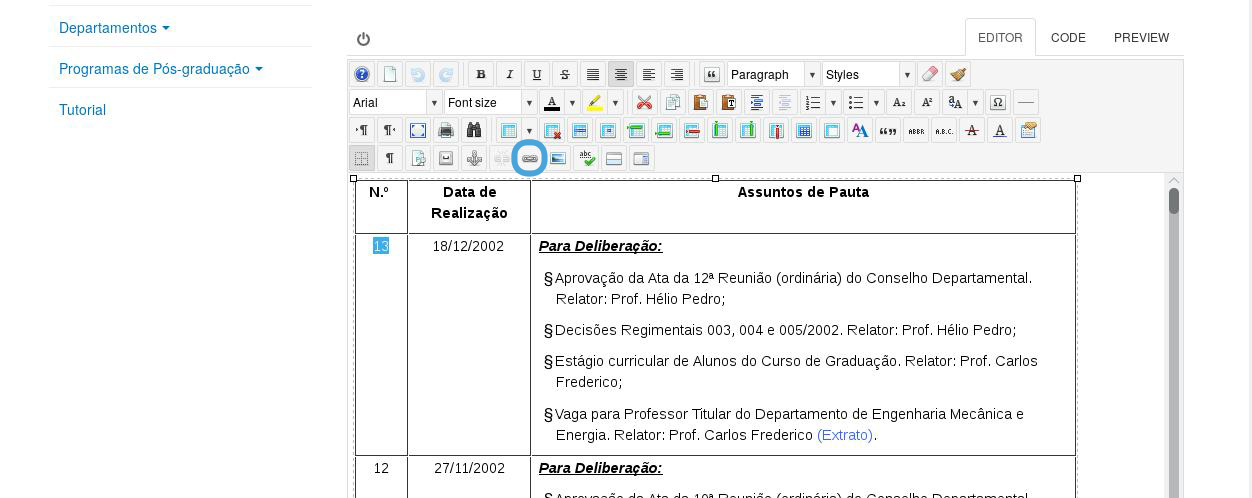Toggle justify full alignment

point(593,74)
